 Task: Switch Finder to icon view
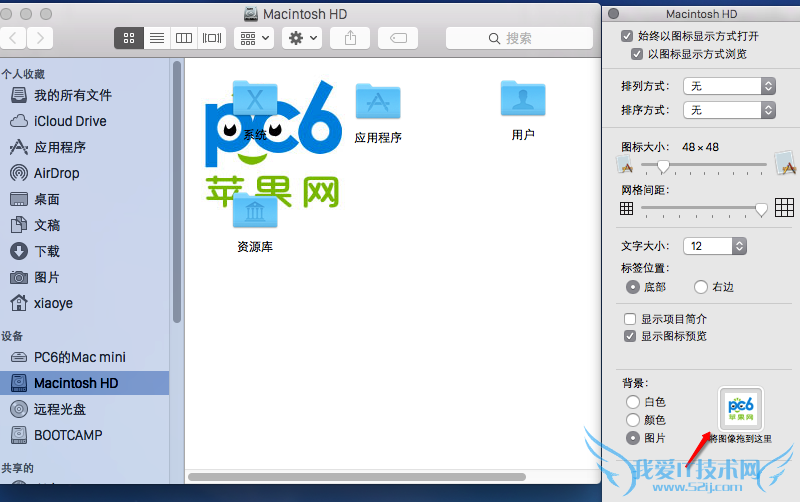(129, 38)
